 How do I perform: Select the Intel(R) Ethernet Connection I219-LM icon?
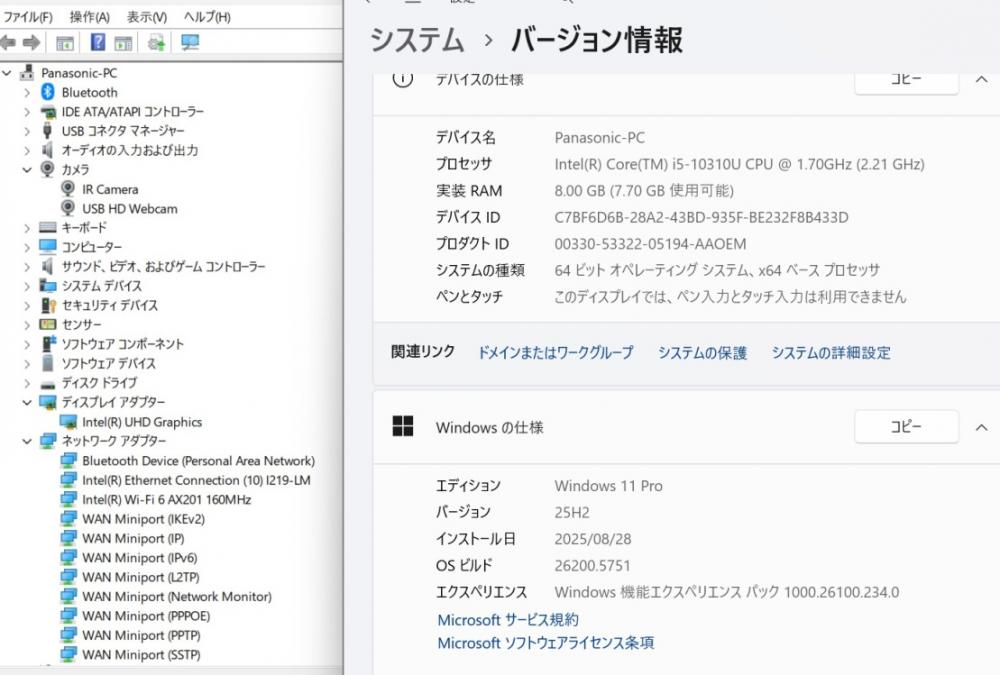pos(68,480)
